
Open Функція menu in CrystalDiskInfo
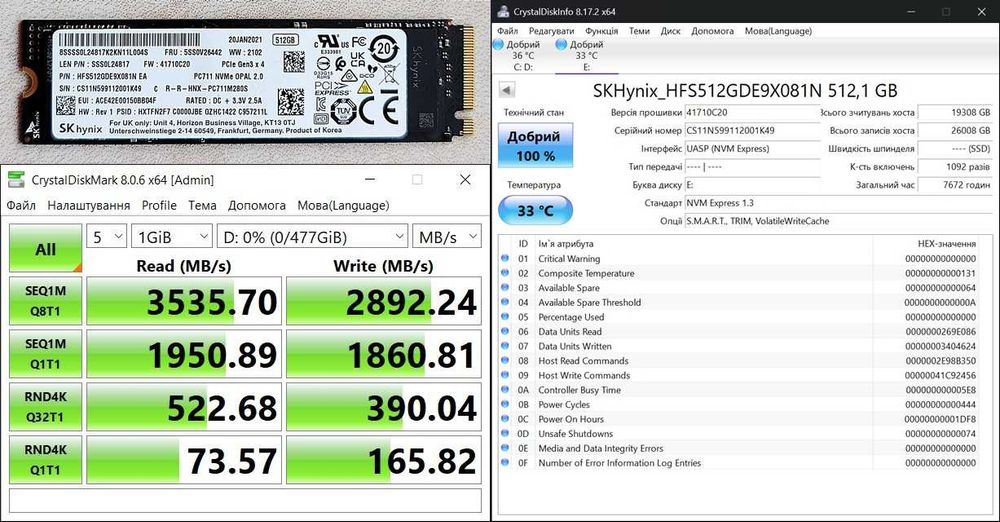601,31
